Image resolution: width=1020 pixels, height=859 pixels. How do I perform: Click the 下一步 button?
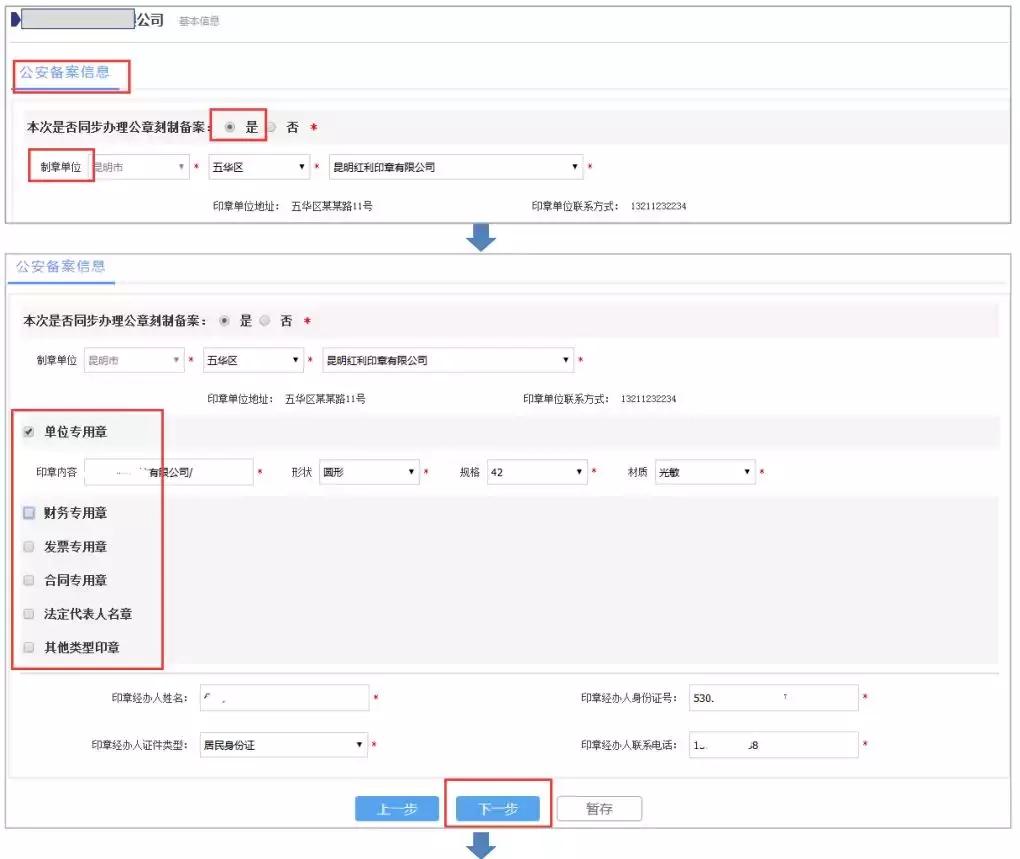point(497,809)
